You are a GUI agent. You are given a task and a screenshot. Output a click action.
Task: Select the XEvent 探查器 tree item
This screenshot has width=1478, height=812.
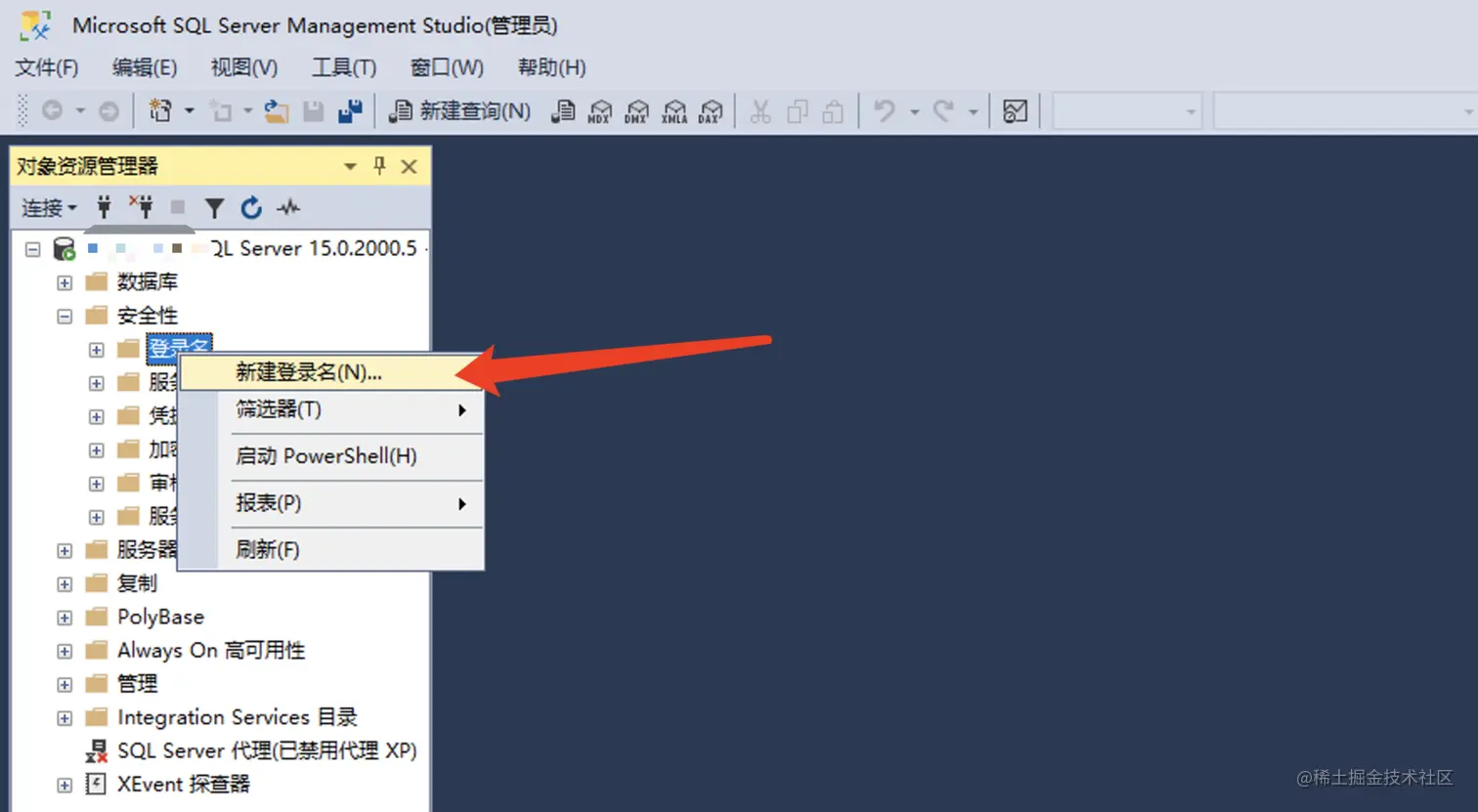pos(184,785)
